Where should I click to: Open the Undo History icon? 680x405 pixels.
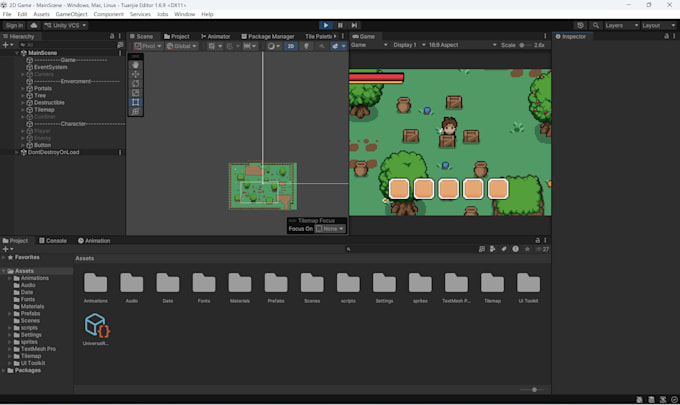580,26
